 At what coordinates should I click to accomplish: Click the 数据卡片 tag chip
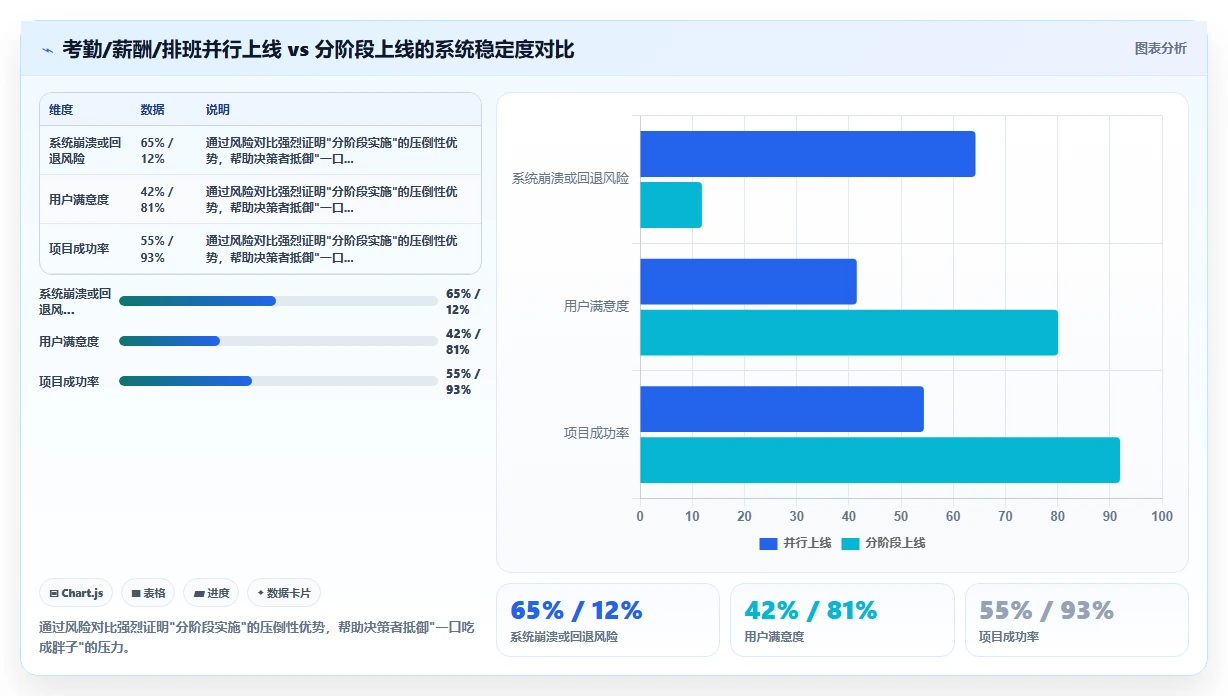coord(284,593)
